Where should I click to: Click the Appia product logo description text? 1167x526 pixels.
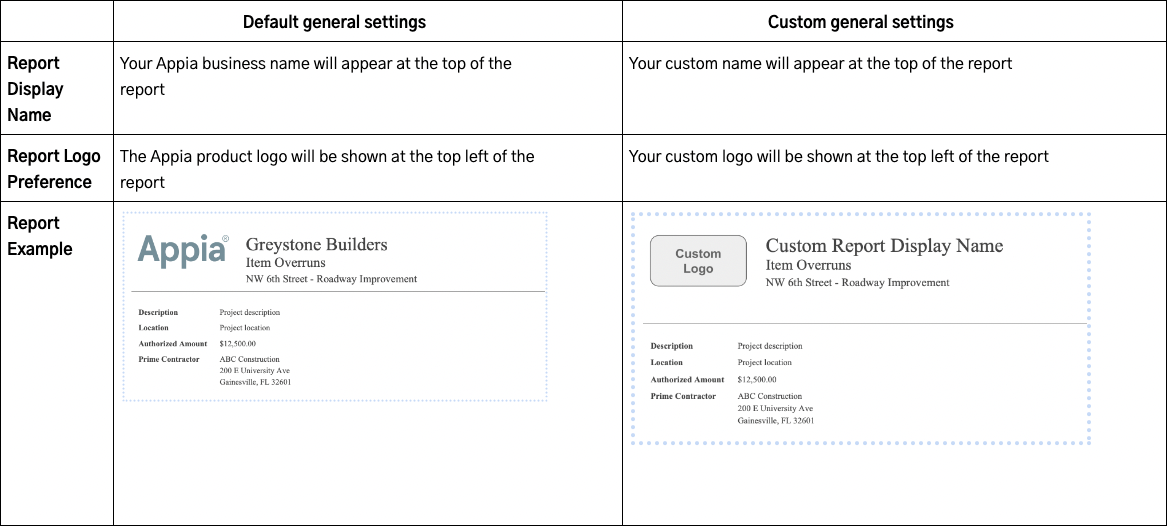tap(326, 169)
